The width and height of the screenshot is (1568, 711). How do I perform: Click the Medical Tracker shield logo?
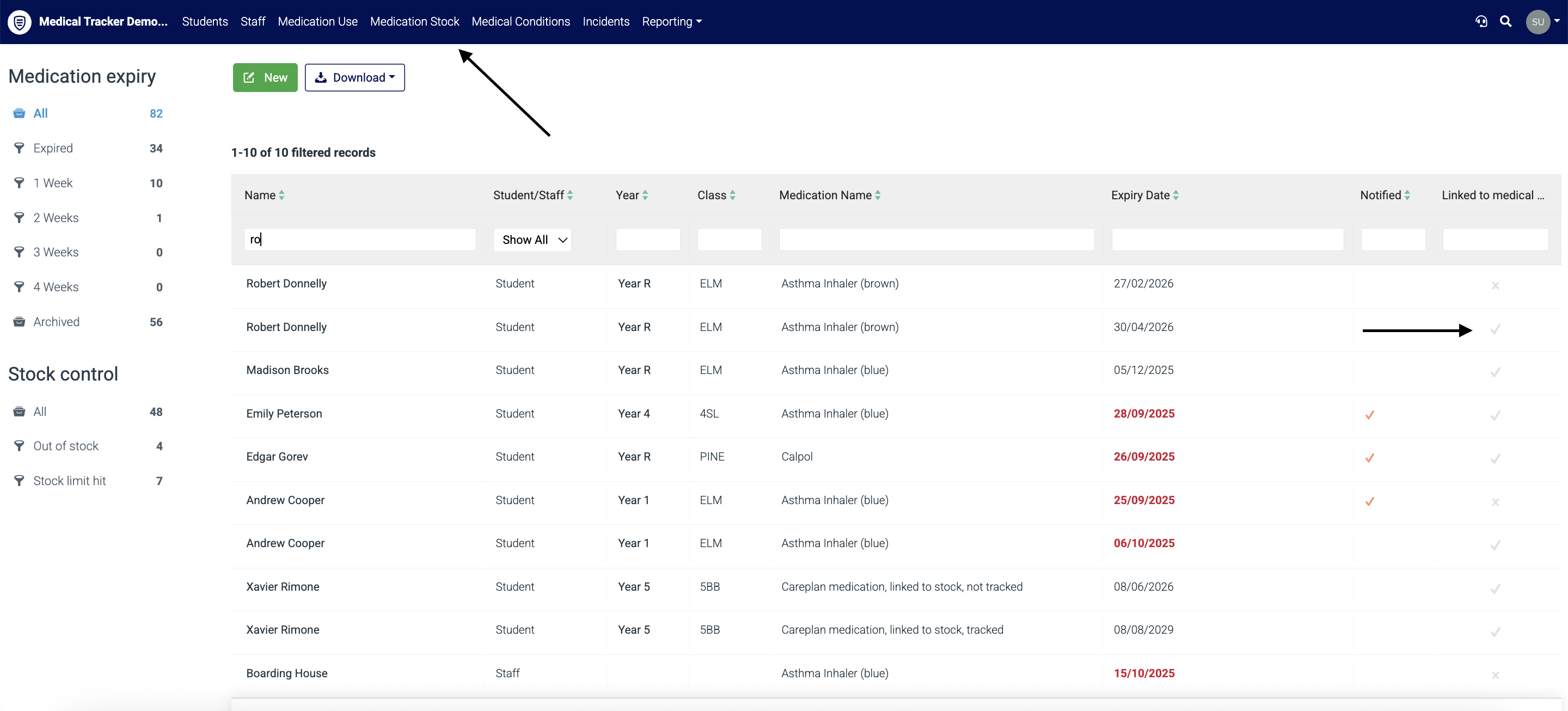click(20, 22)
